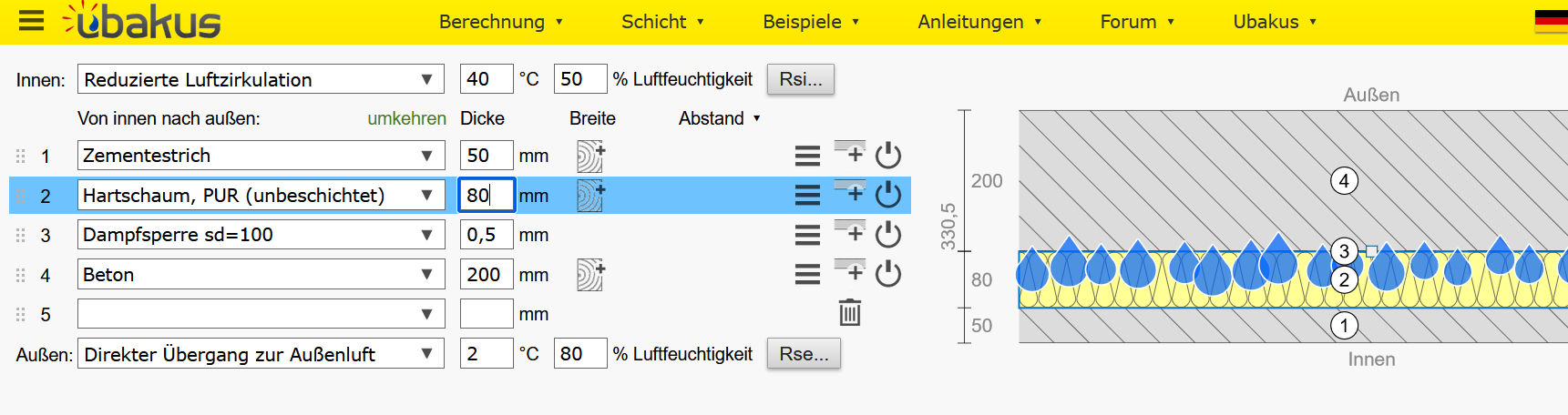Switch language via the German flag
The image size is (1568, 415).
coord(1551,21)
